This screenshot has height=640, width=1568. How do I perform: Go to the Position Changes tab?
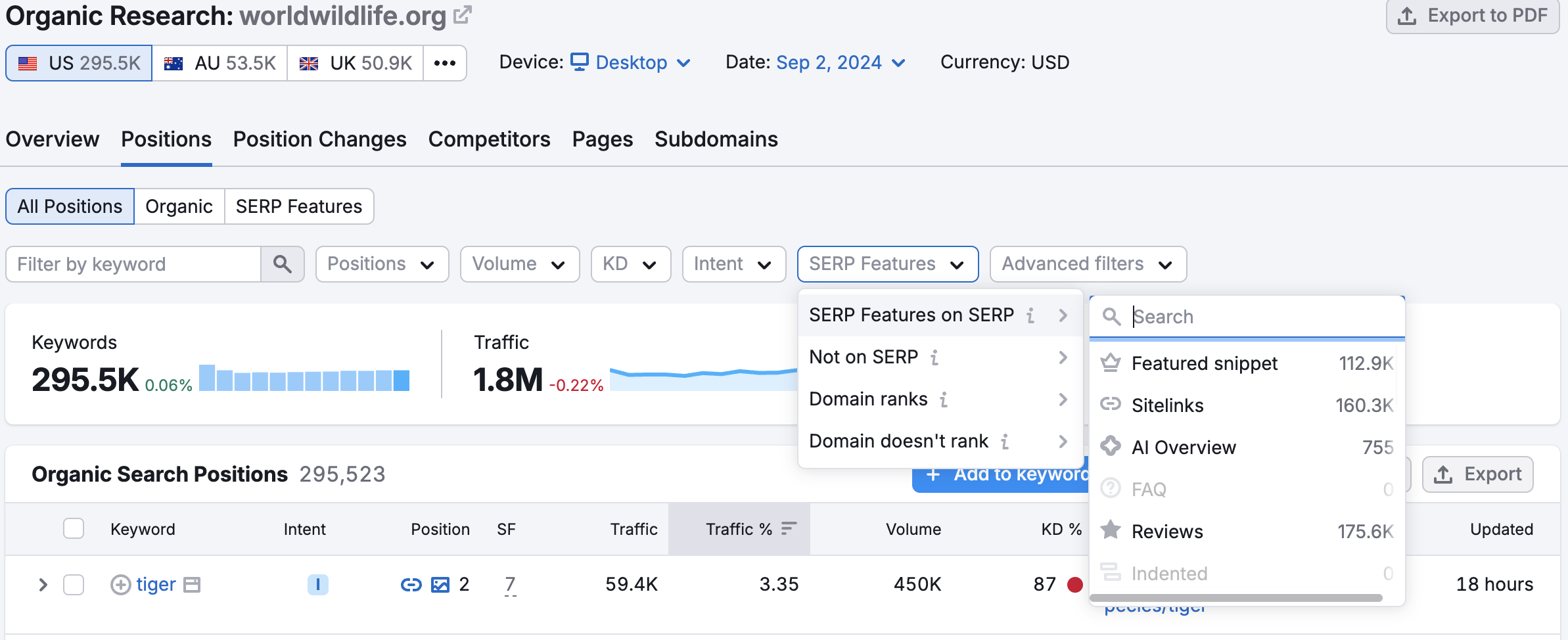point(320,139)
